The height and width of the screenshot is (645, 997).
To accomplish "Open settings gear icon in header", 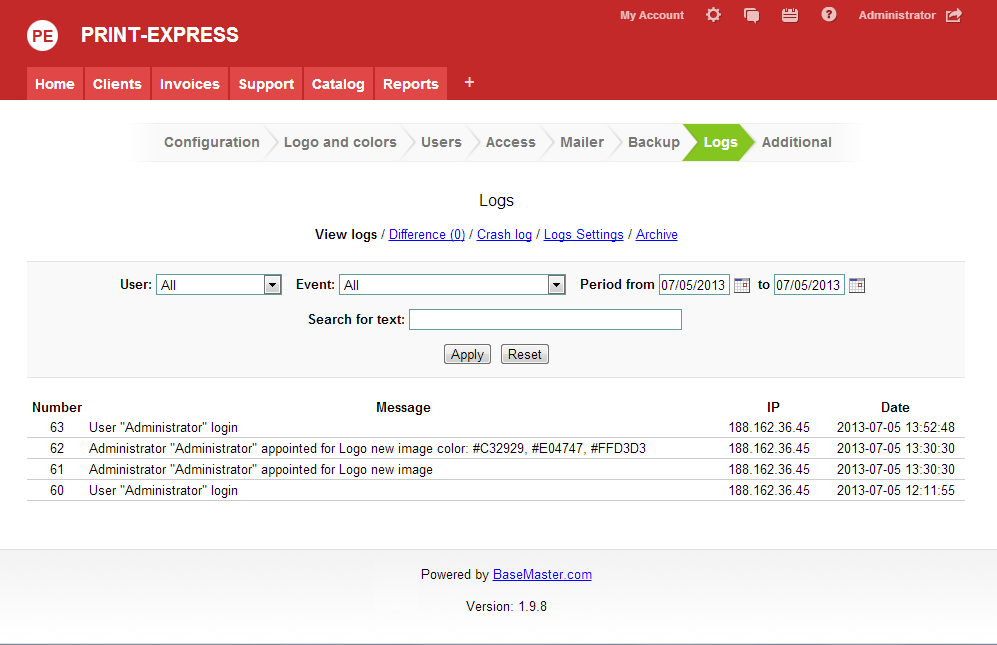I will click(x=713, y=15).
